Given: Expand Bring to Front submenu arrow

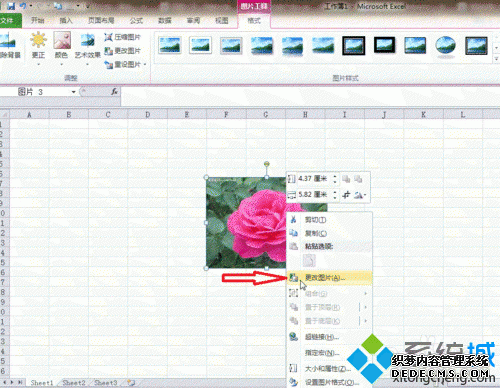Looking at the screenshot, I should click(366, 307).
